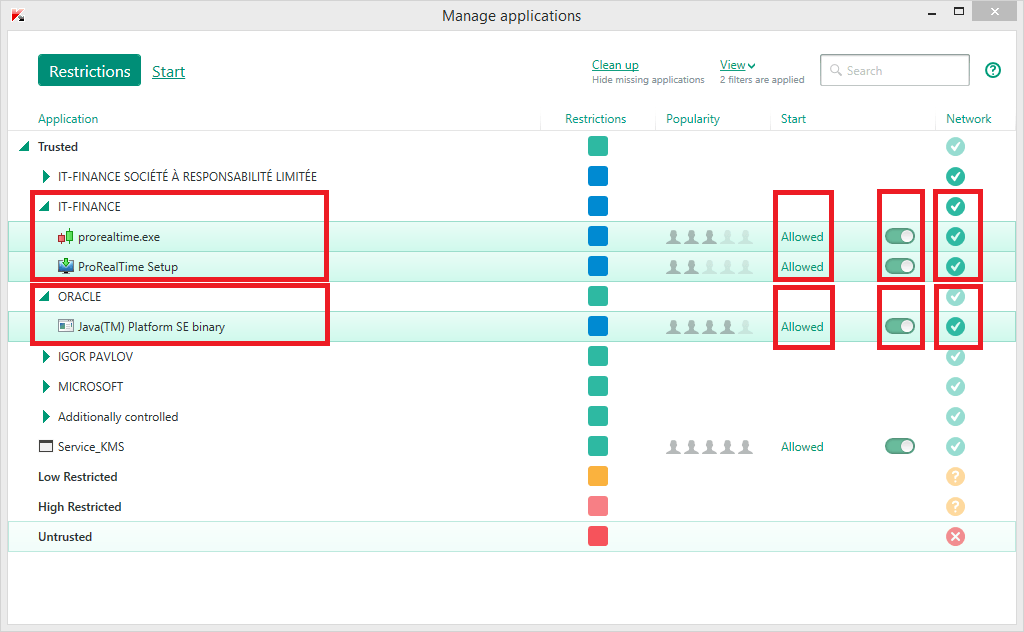Click network question icon for Low Restricted

pyautogui.click(x=955, y=477)
